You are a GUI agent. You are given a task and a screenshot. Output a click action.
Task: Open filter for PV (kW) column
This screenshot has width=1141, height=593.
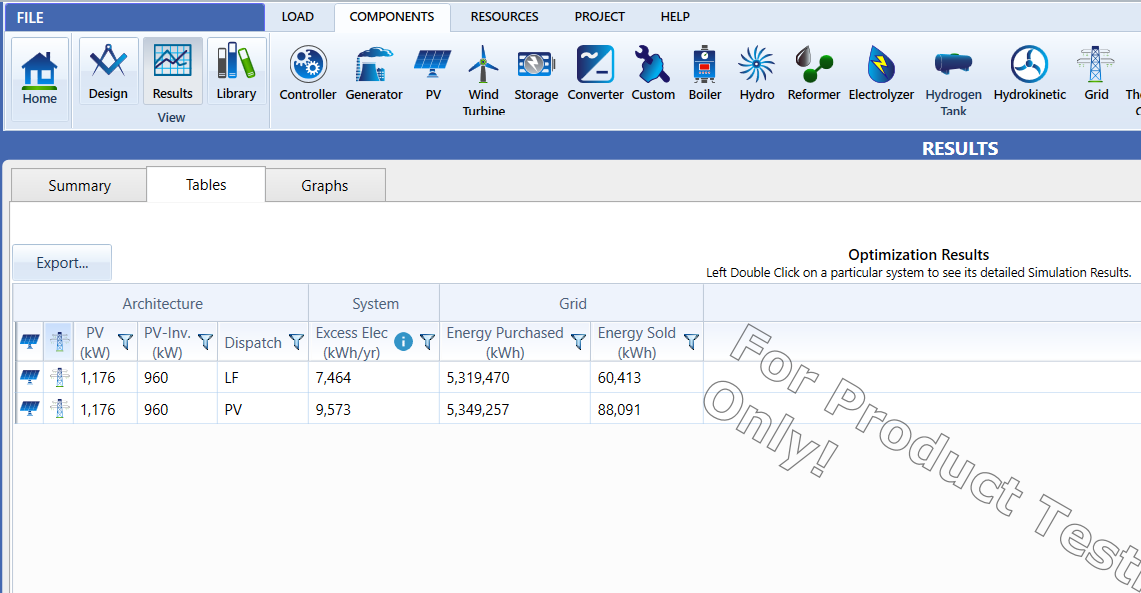pyautogui.click(x=125, y=342)
